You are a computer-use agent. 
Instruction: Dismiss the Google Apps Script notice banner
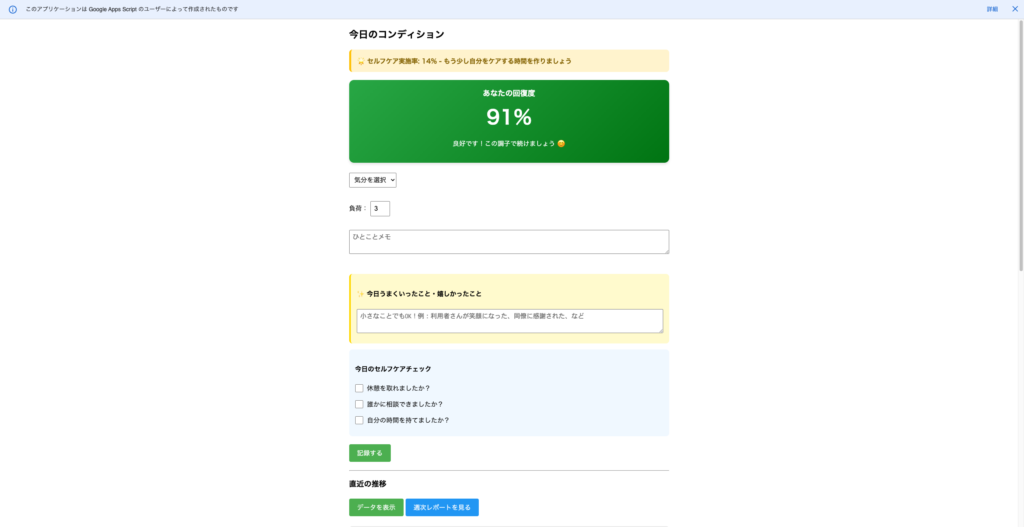click(1014, 9)
